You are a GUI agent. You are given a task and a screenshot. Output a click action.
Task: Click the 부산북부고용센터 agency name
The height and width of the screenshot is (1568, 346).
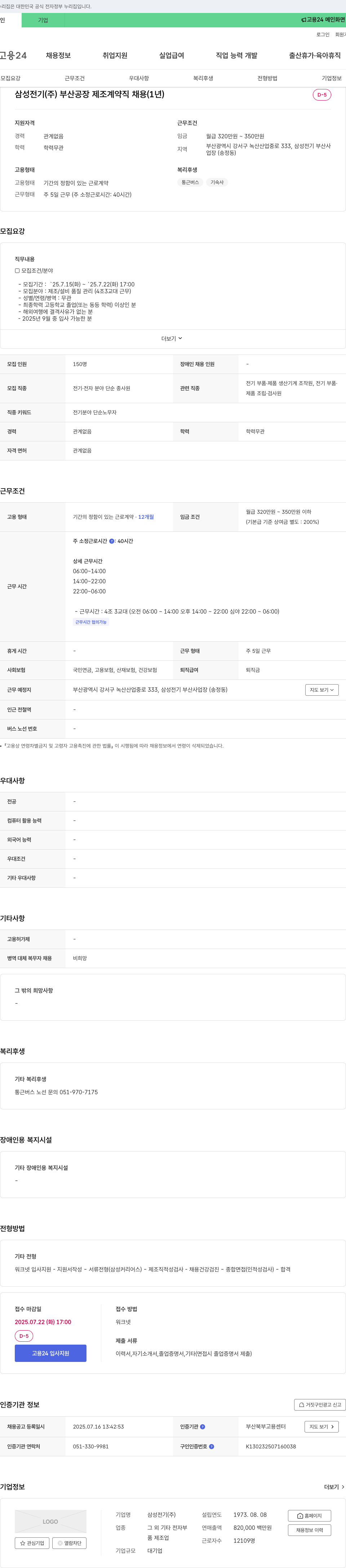tap(266, 1427)
